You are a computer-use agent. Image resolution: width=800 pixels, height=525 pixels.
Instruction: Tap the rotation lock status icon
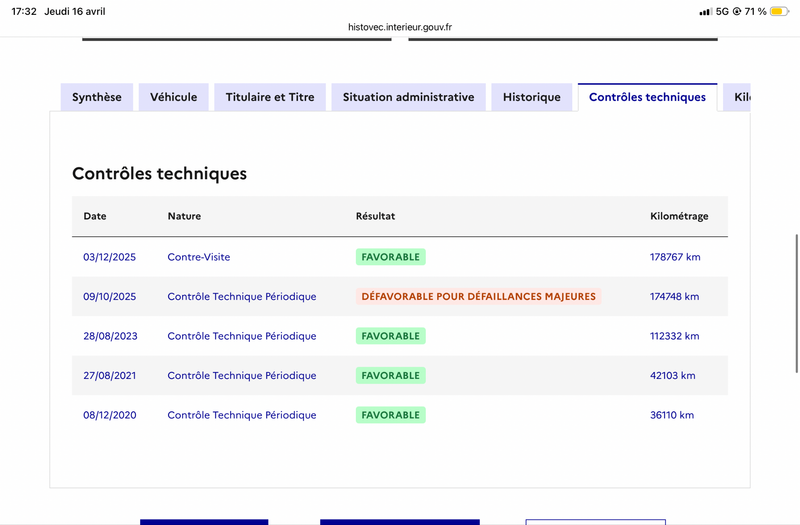(x=737, y=11)
